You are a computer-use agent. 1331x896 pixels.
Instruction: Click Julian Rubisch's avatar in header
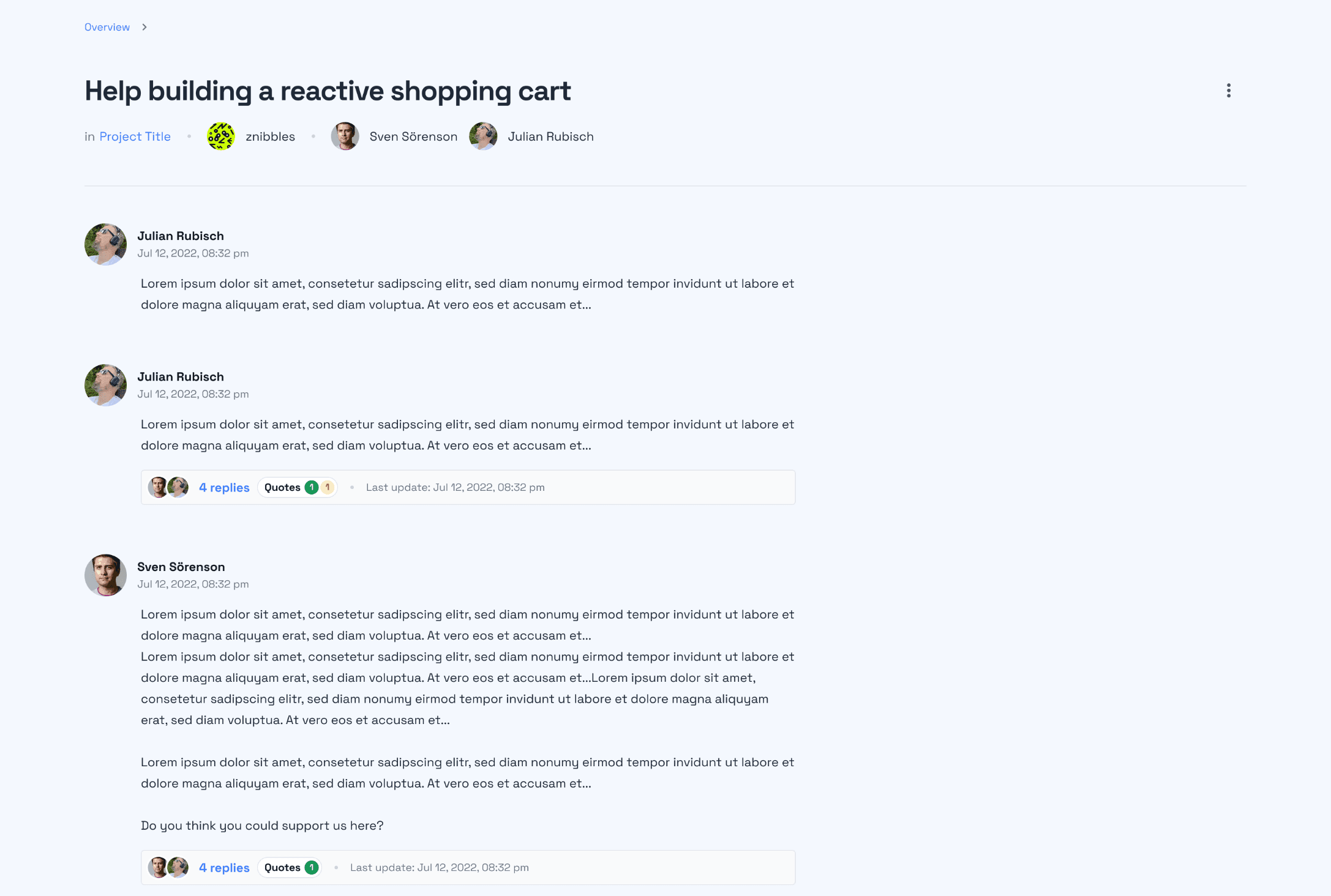pyautogui.click(x=483, y=136)
